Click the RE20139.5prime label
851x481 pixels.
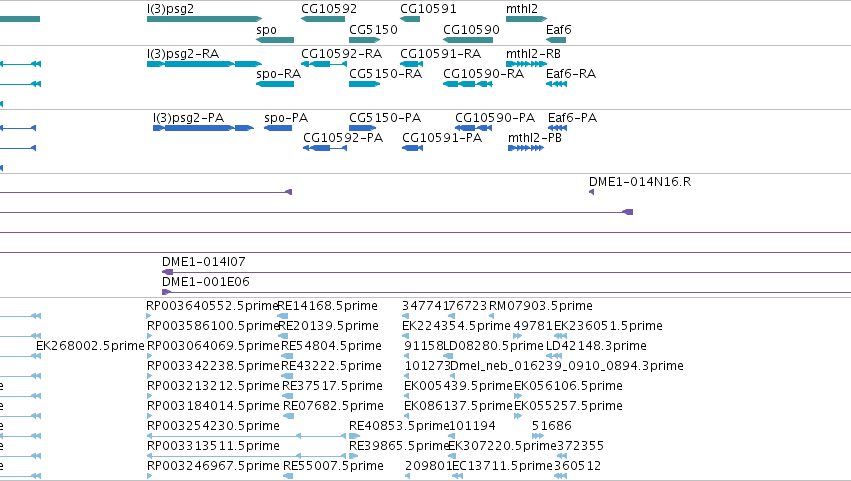(328, 326)
